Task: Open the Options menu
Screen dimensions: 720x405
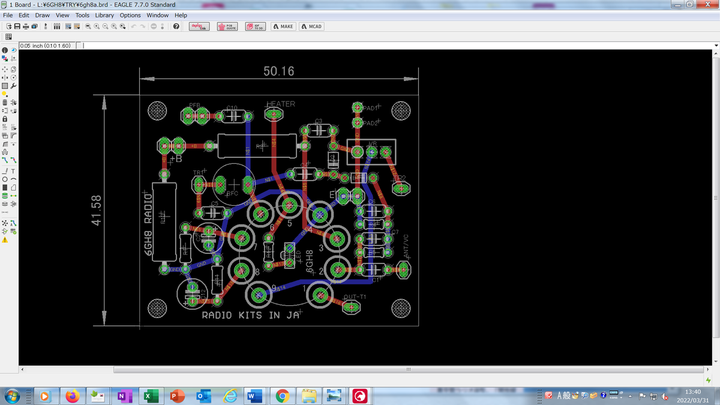Action: point(130,16)
